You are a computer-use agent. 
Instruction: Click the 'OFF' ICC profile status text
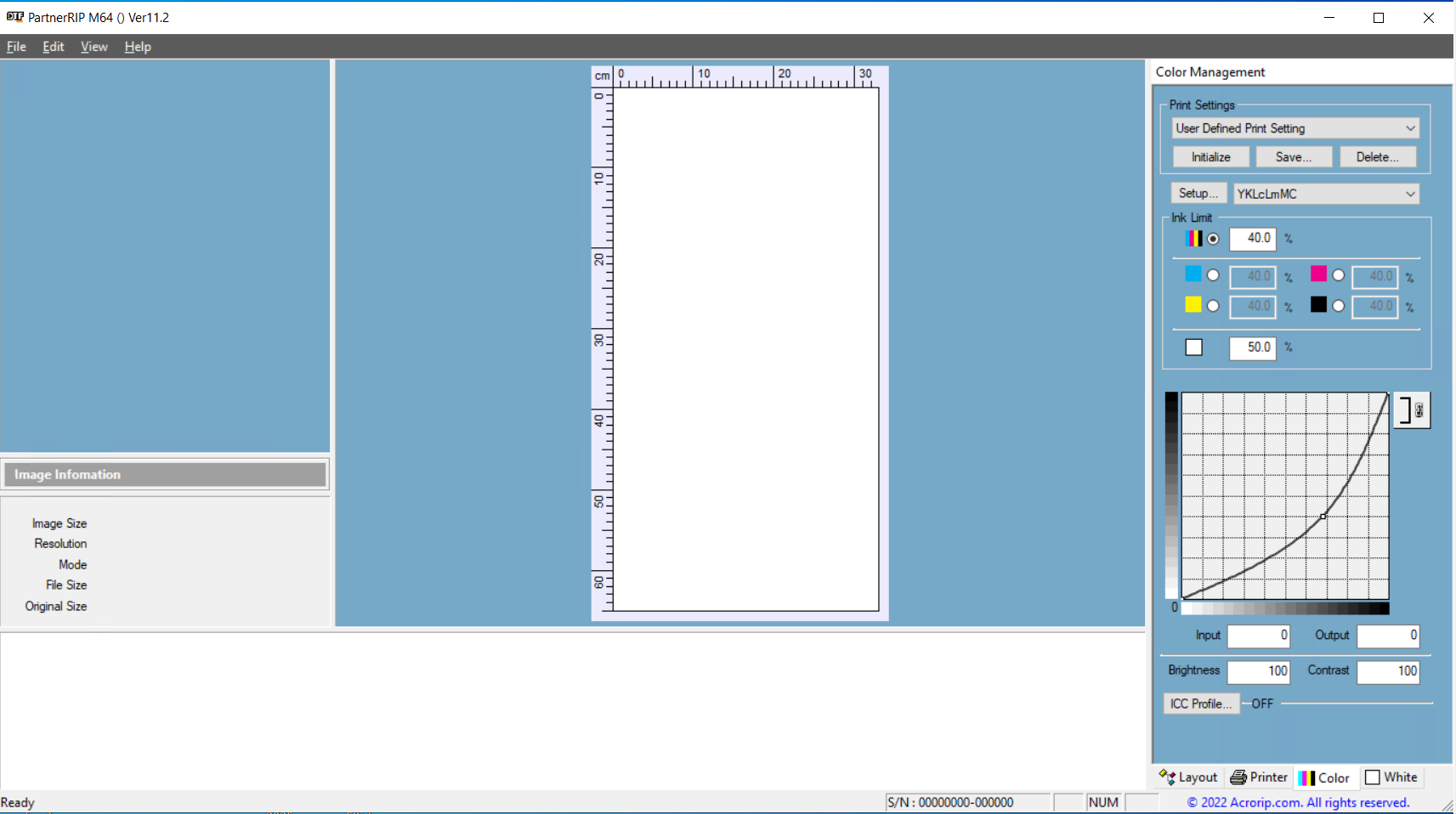1262,704
